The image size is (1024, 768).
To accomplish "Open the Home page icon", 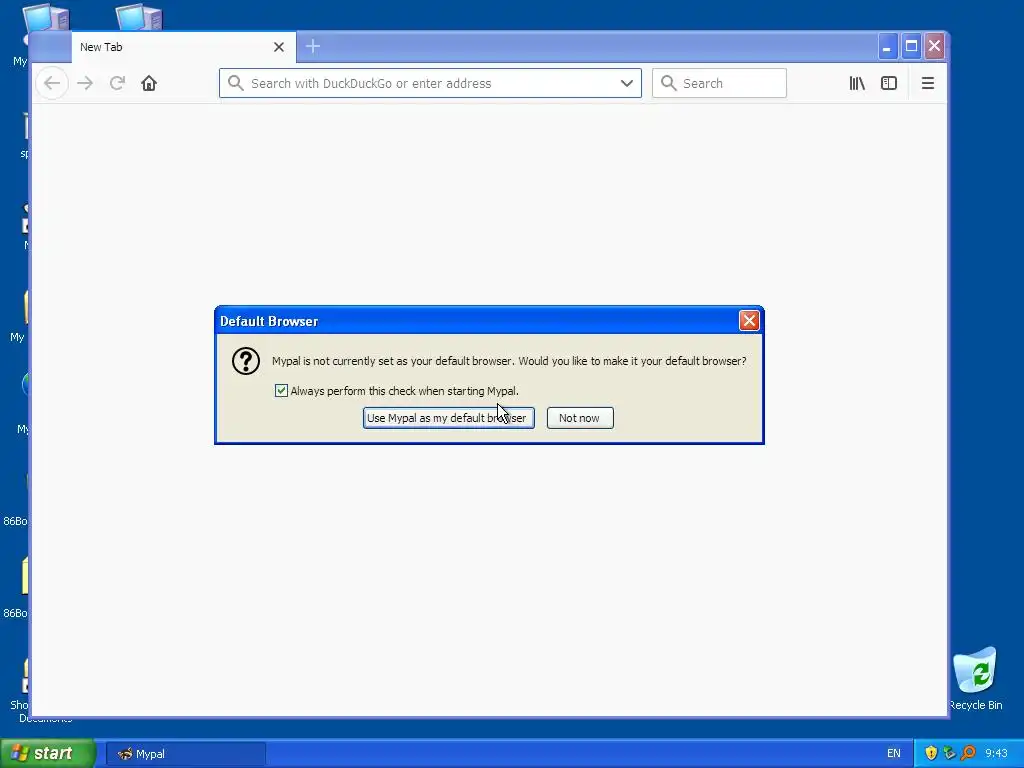I will [x=149, y=83].
